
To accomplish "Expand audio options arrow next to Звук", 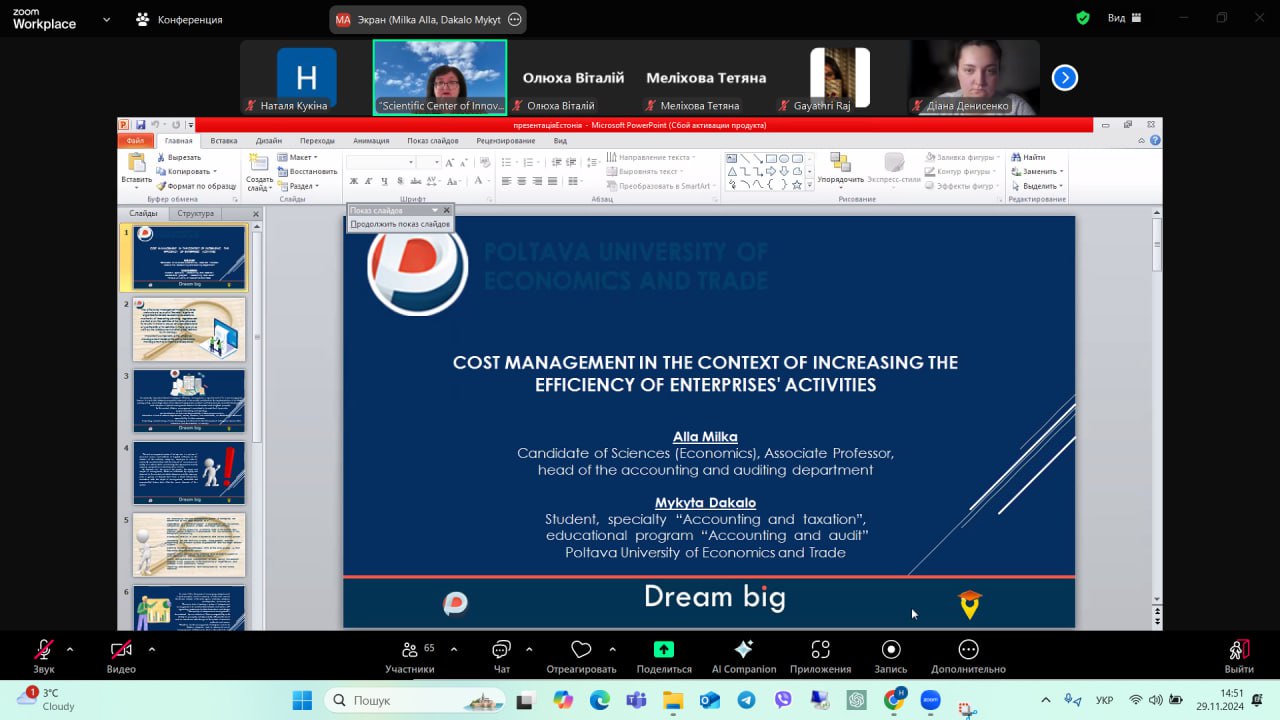I will pyautogui.click(x=70, y=649).
